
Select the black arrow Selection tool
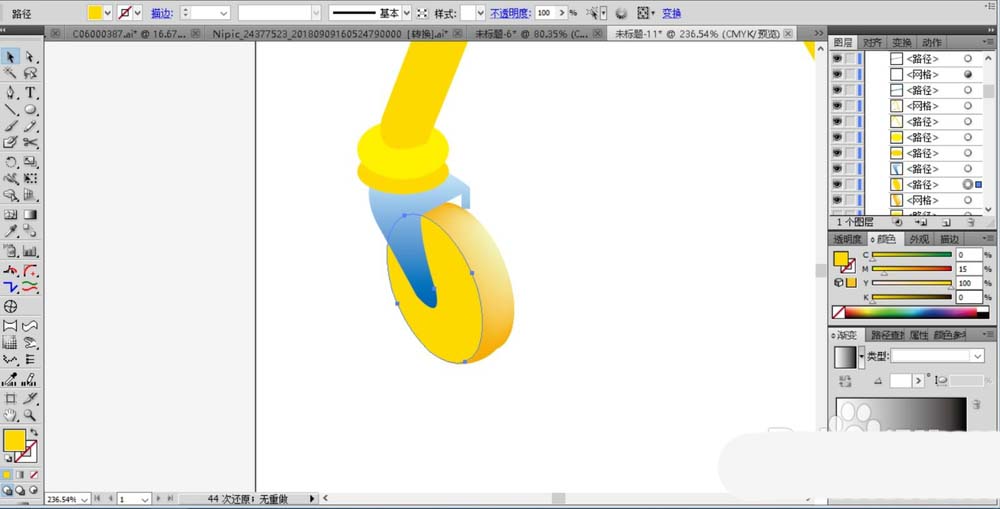(x=10, y=57)
